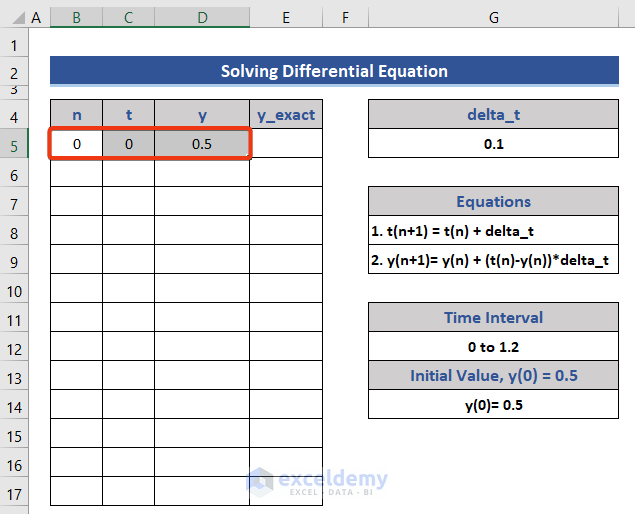The height and width of the screenshot is (514, 635).
Task: Select the 'y(0)= 0.5' cell
Action: 494,405
